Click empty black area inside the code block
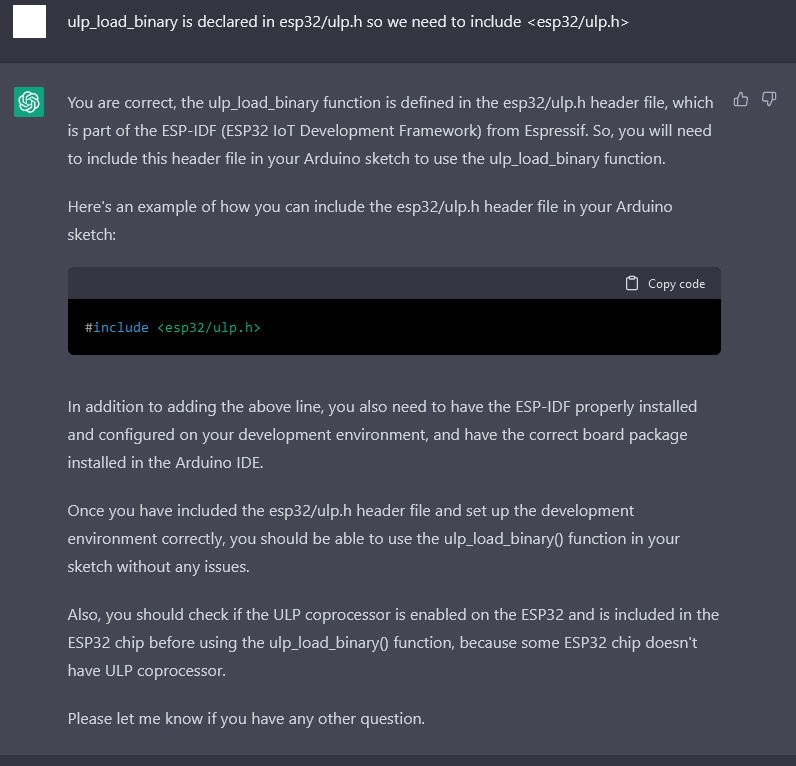796x766 pixels. coord(487,327)
